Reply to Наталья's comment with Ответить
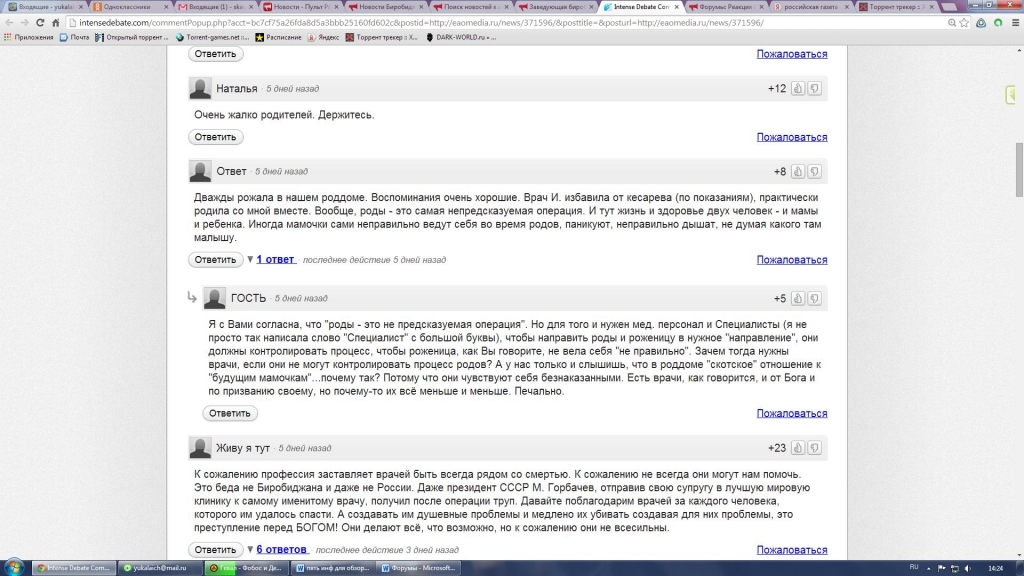Image resolution: width=1024 pixels, height=576 pixels. (216, 137)
